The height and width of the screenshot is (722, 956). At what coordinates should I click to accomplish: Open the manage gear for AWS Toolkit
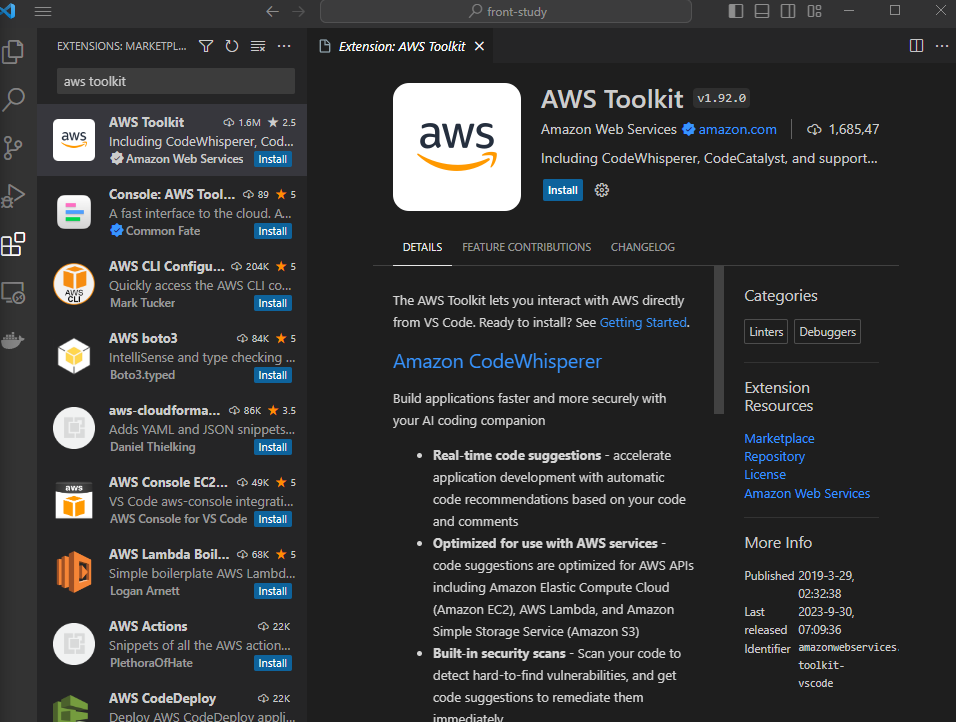tap(602, 190)
